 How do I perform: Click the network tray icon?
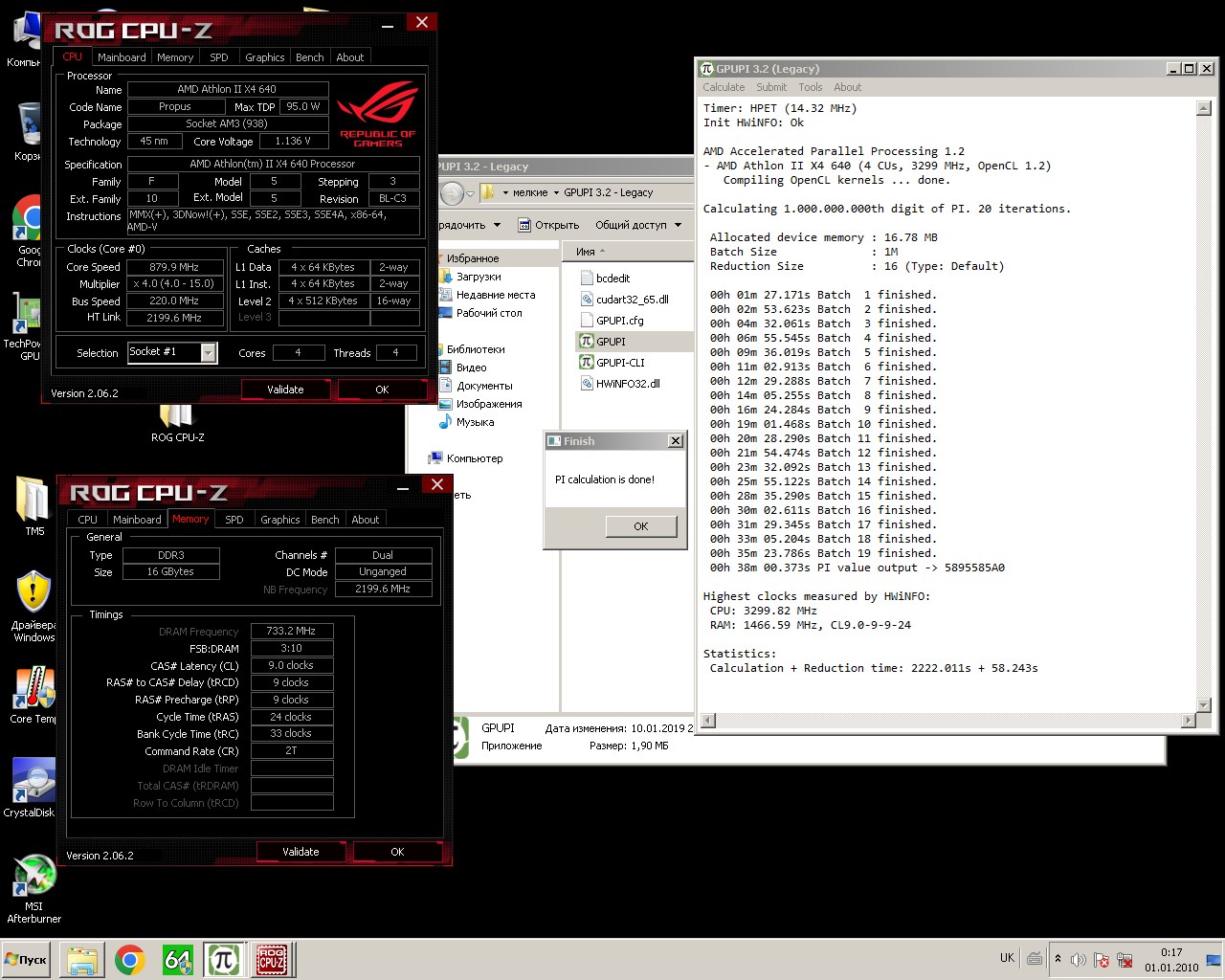[1125, 959]
